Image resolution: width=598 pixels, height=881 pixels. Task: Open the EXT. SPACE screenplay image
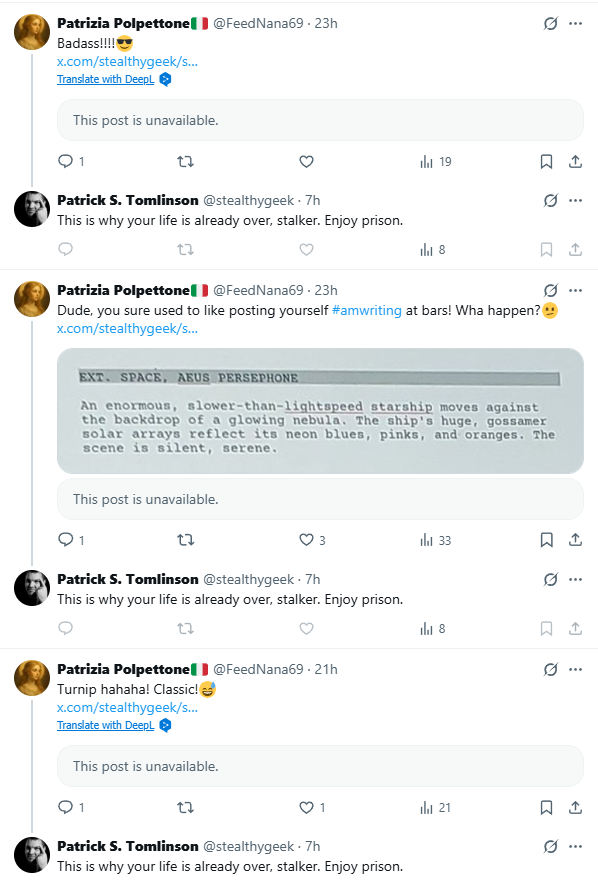(x=320, y=411)
